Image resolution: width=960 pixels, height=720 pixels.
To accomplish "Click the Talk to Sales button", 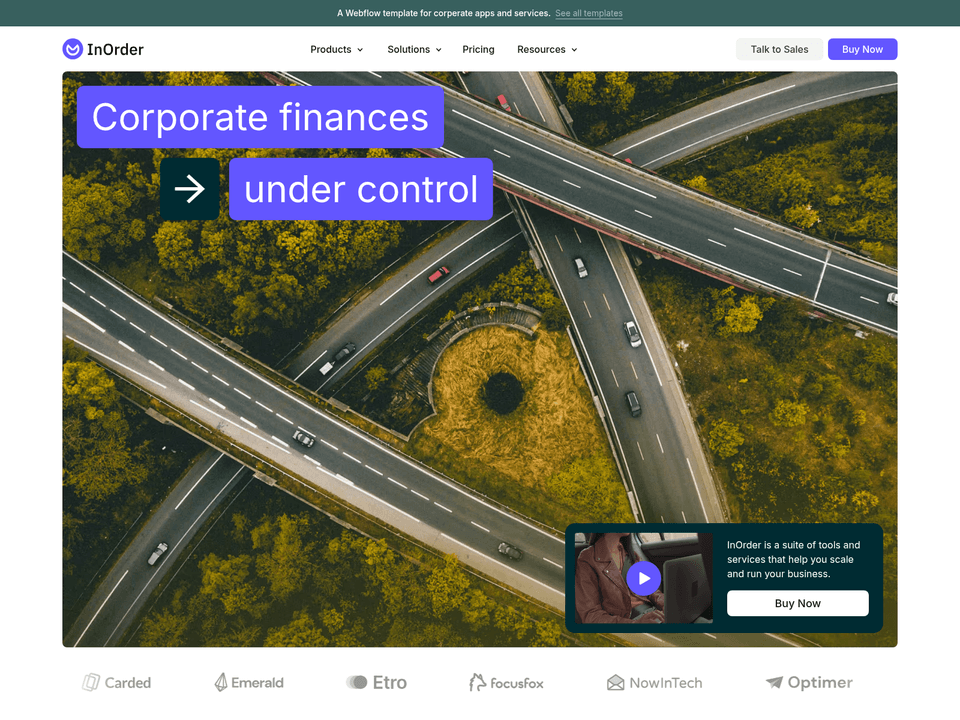I will [779, 50].
